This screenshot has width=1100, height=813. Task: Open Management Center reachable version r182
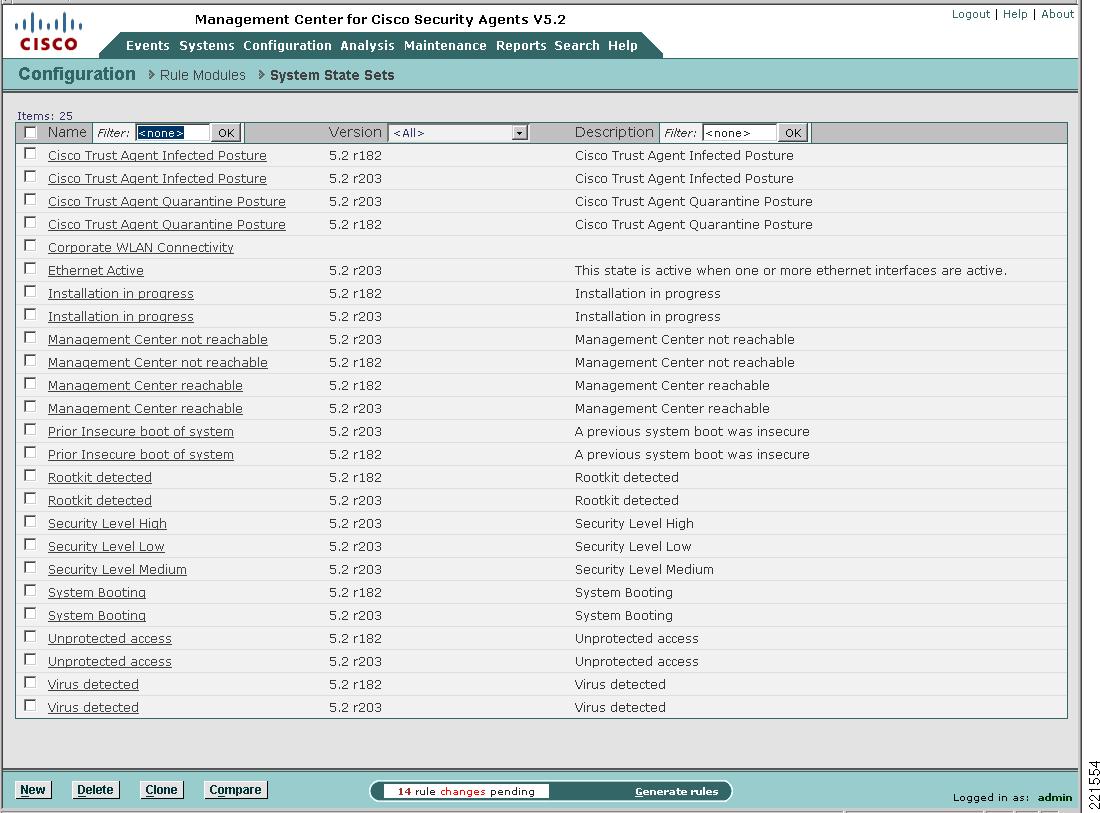(145, 386)
